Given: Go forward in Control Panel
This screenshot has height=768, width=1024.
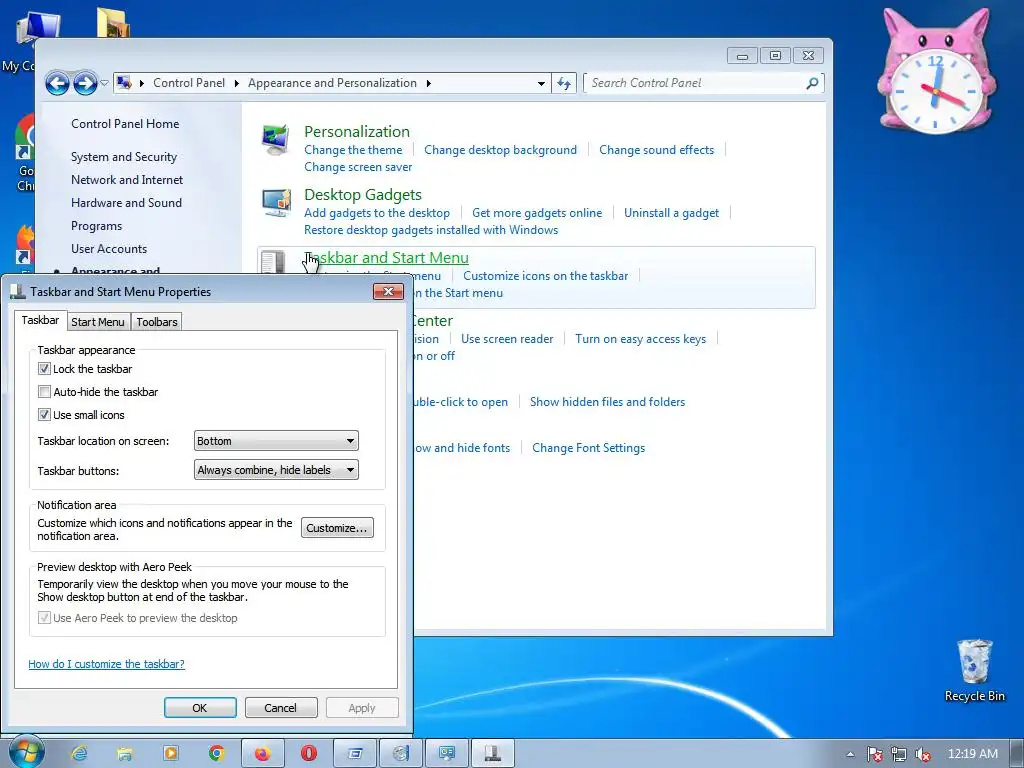Looking at the screenshot, I should 85,83.
